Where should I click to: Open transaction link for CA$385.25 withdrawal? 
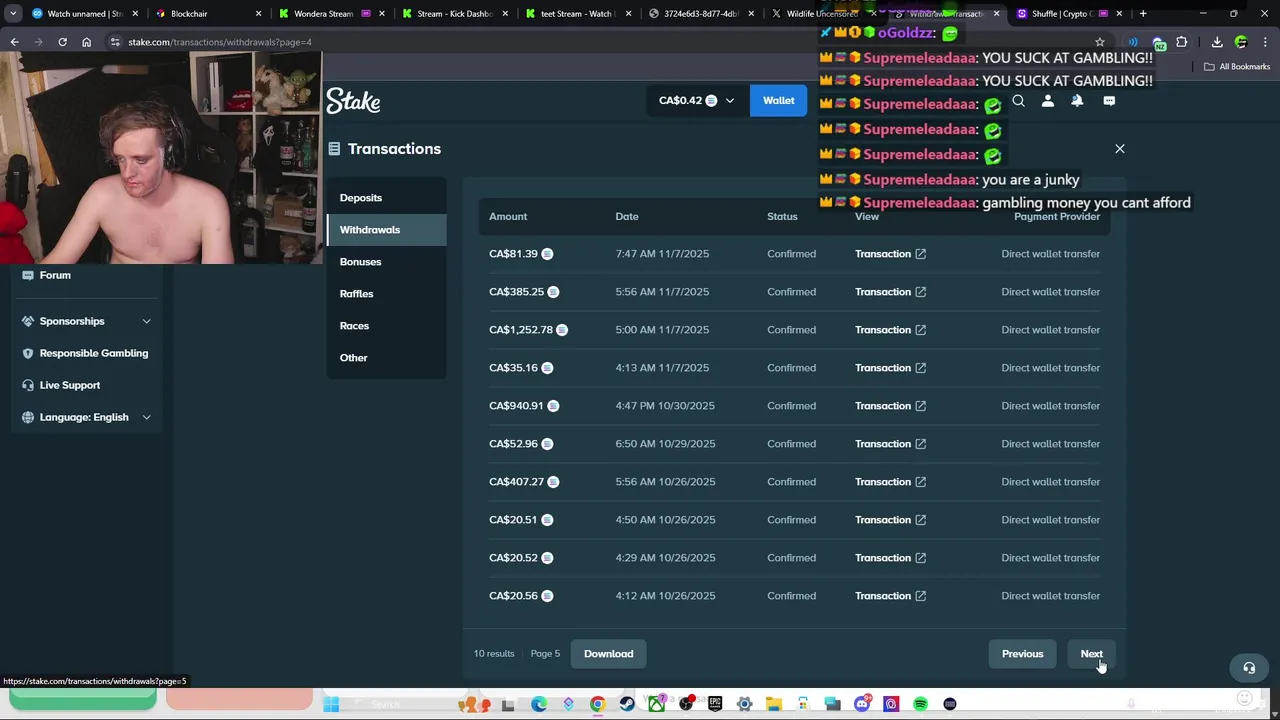point(890,292)
